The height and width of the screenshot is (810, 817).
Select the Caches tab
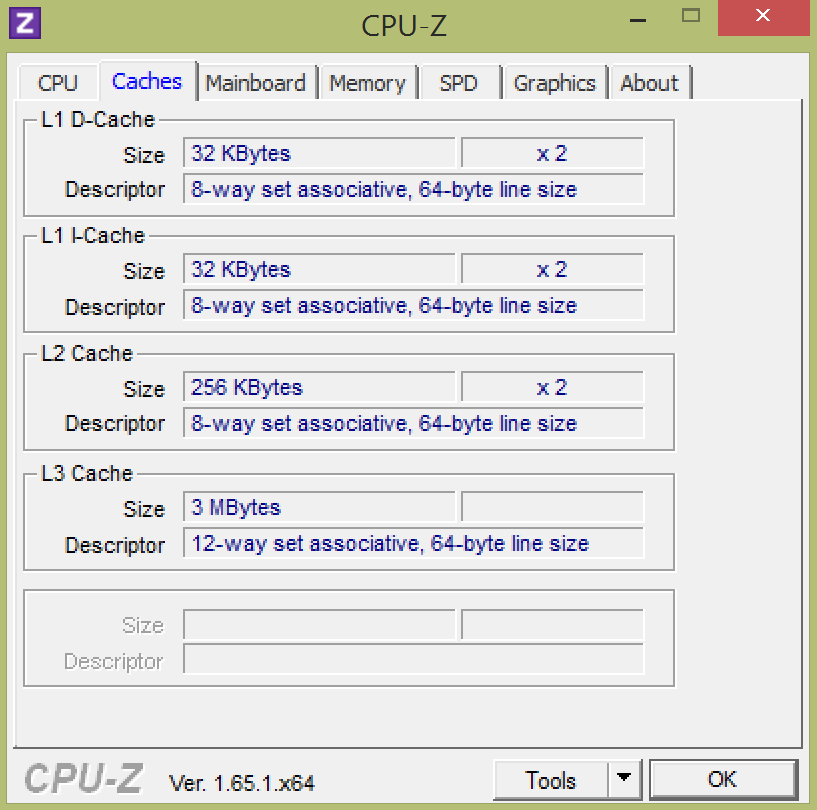147,82
